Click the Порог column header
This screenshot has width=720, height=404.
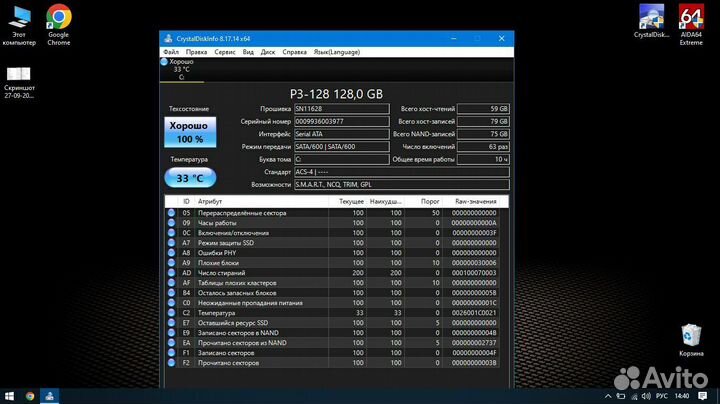coord(423,201)
